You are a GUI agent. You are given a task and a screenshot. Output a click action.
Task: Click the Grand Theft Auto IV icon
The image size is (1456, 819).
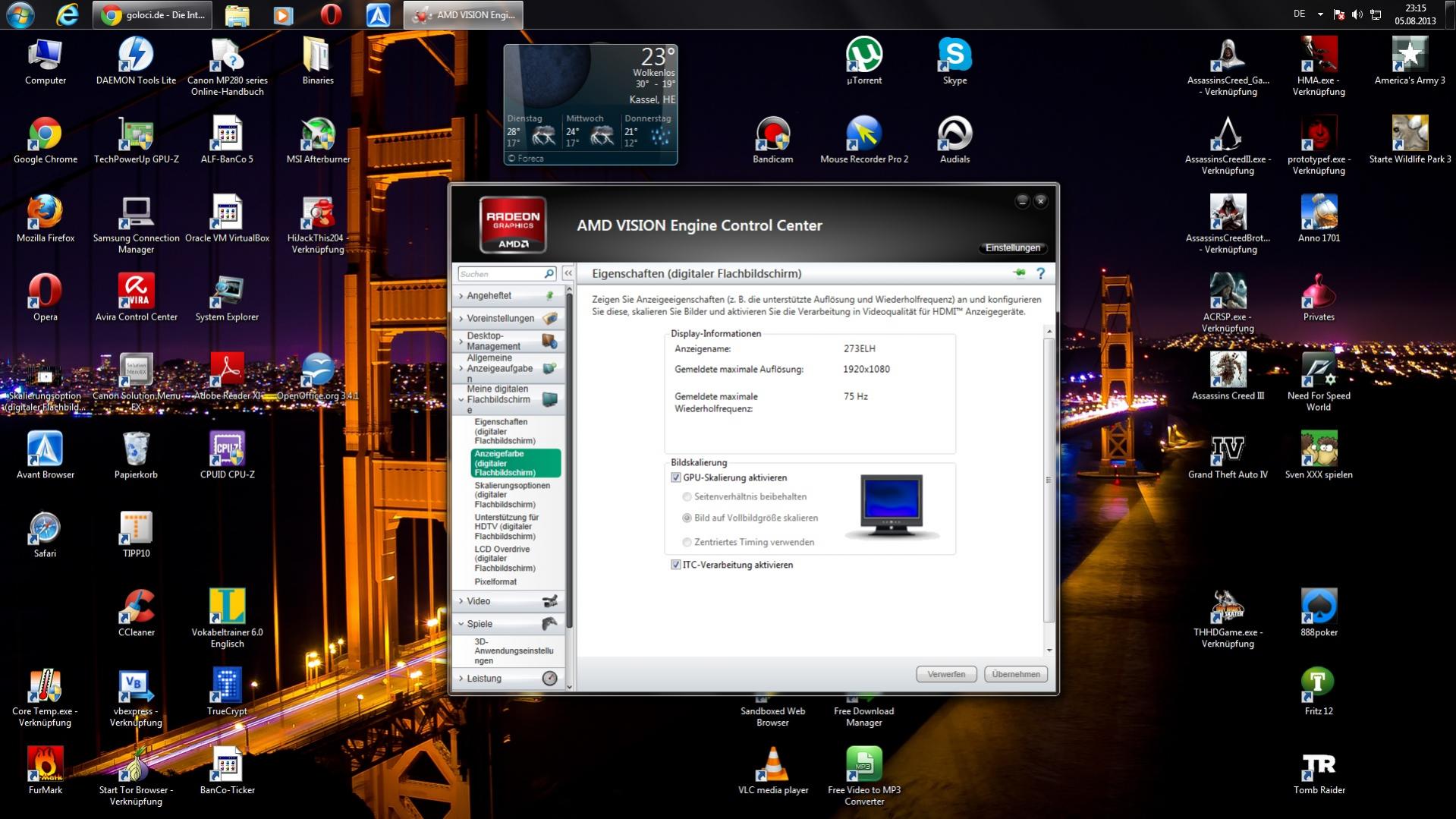pyautogui.click(x=1228, y=456)
